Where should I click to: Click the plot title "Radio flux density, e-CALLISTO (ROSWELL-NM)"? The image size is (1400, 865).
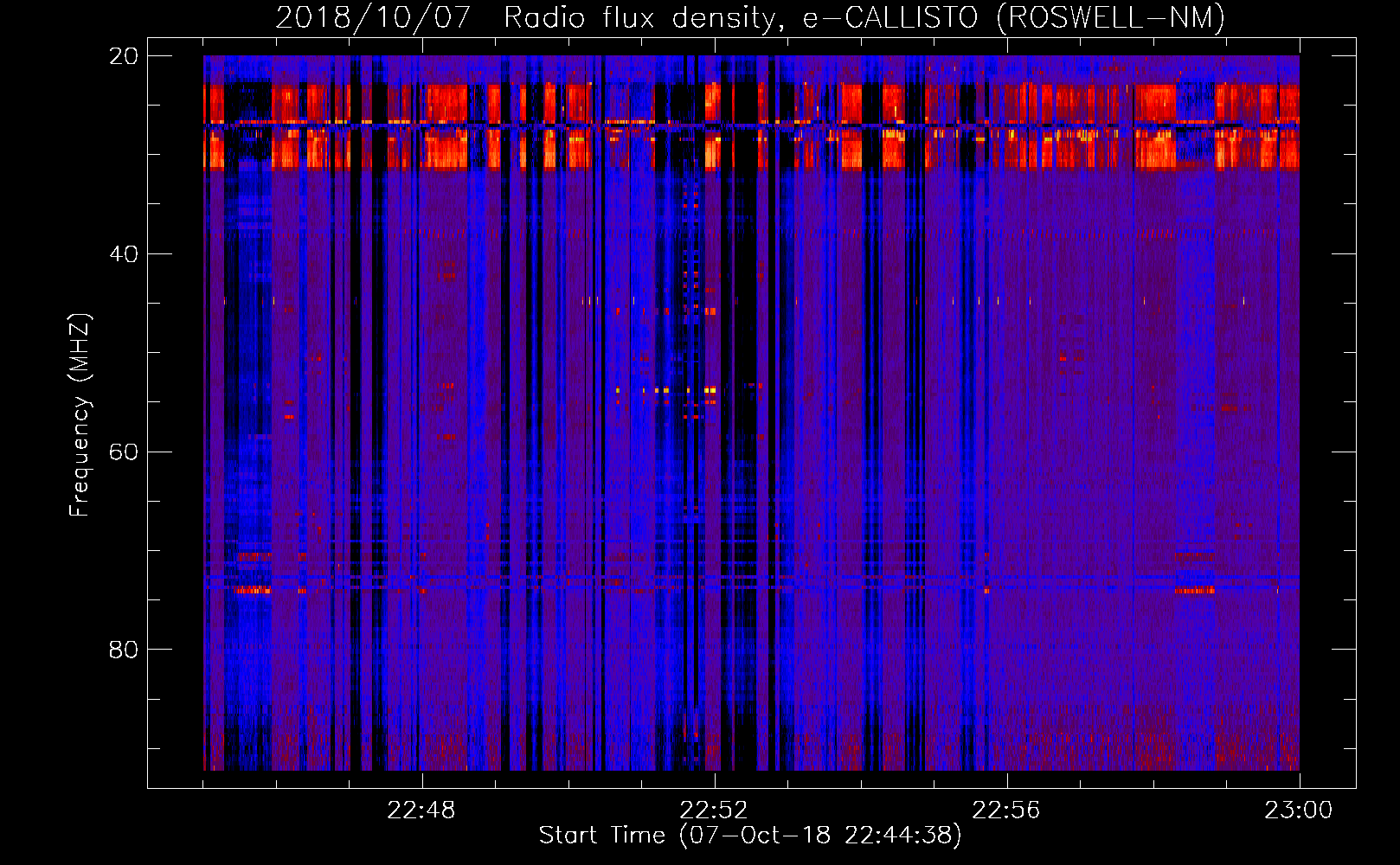tap(864, 17)
